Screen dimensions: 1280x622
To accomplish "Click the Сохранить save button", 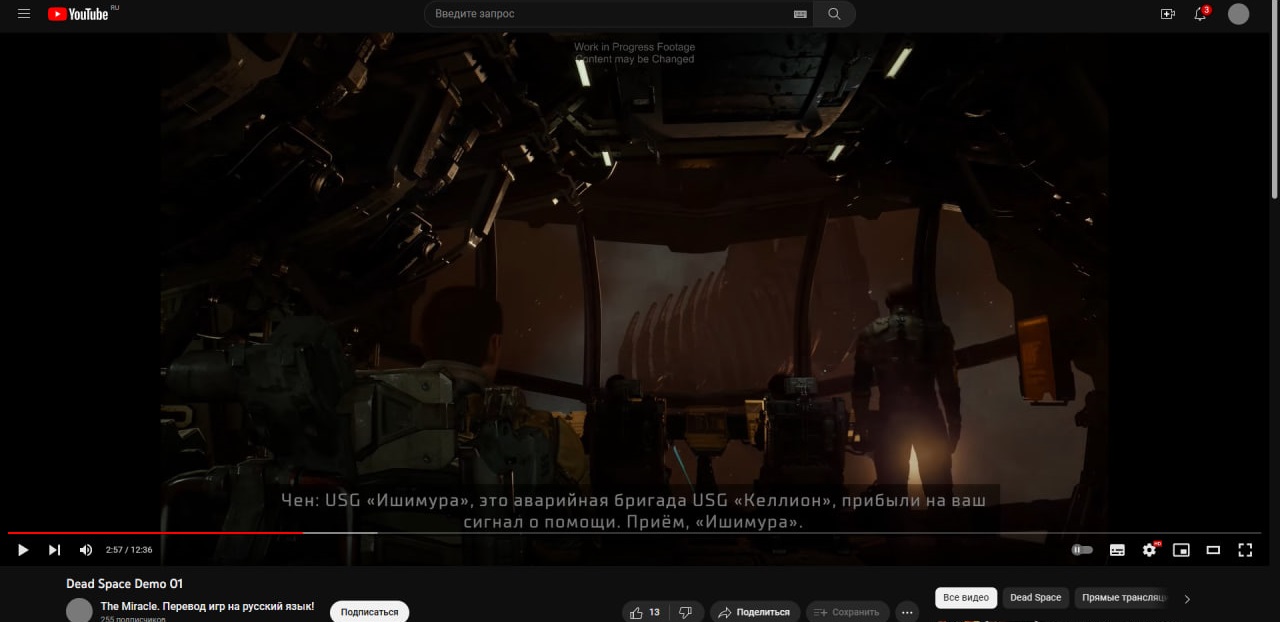I will pyautogui.click(x=847, y=612).
